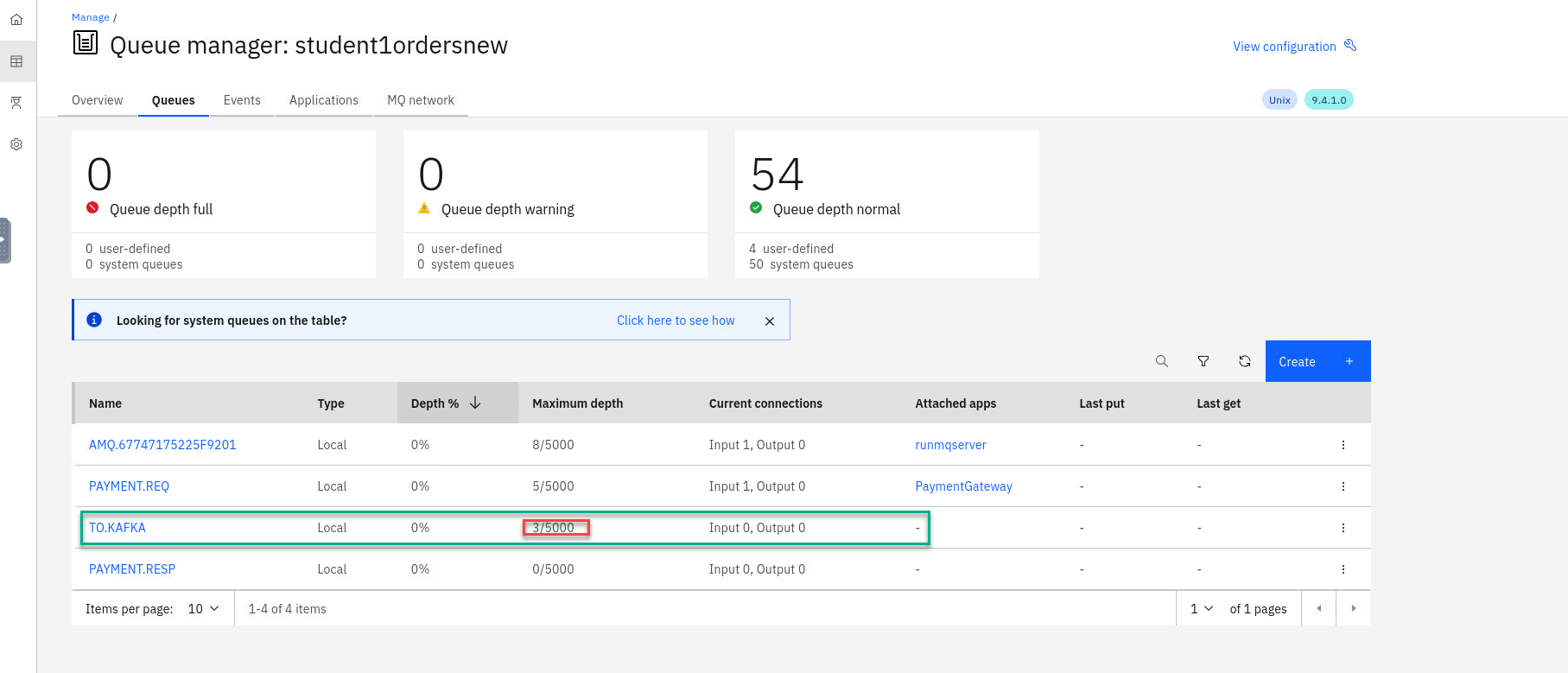Refresh the queue list with refresh icon
Image resolution: width=1568 pixels, height=673 pixels.
pos(1245,361)
